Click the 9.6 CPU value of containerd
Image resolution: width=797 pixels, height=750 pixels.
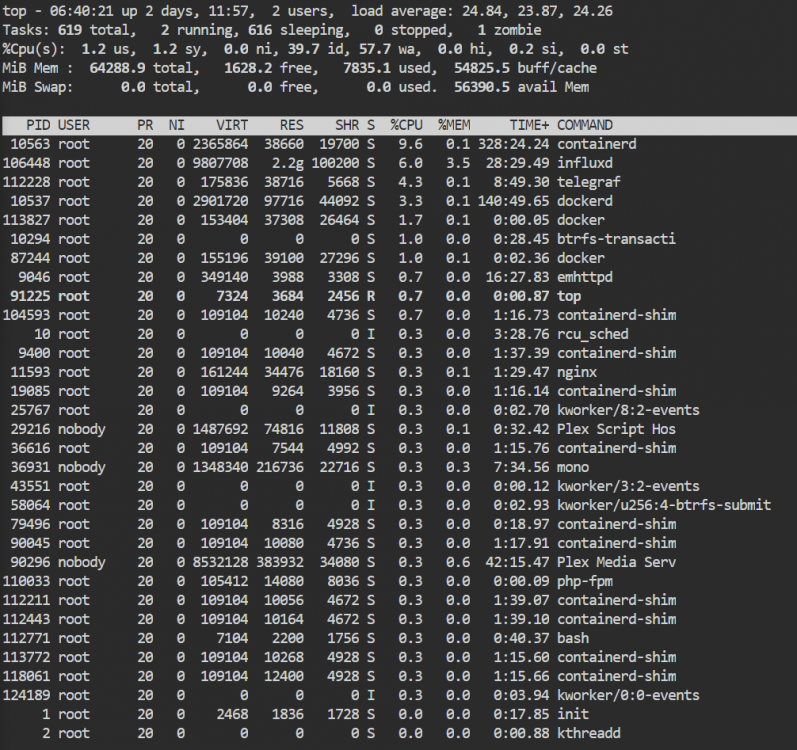[x=410, y=144]
